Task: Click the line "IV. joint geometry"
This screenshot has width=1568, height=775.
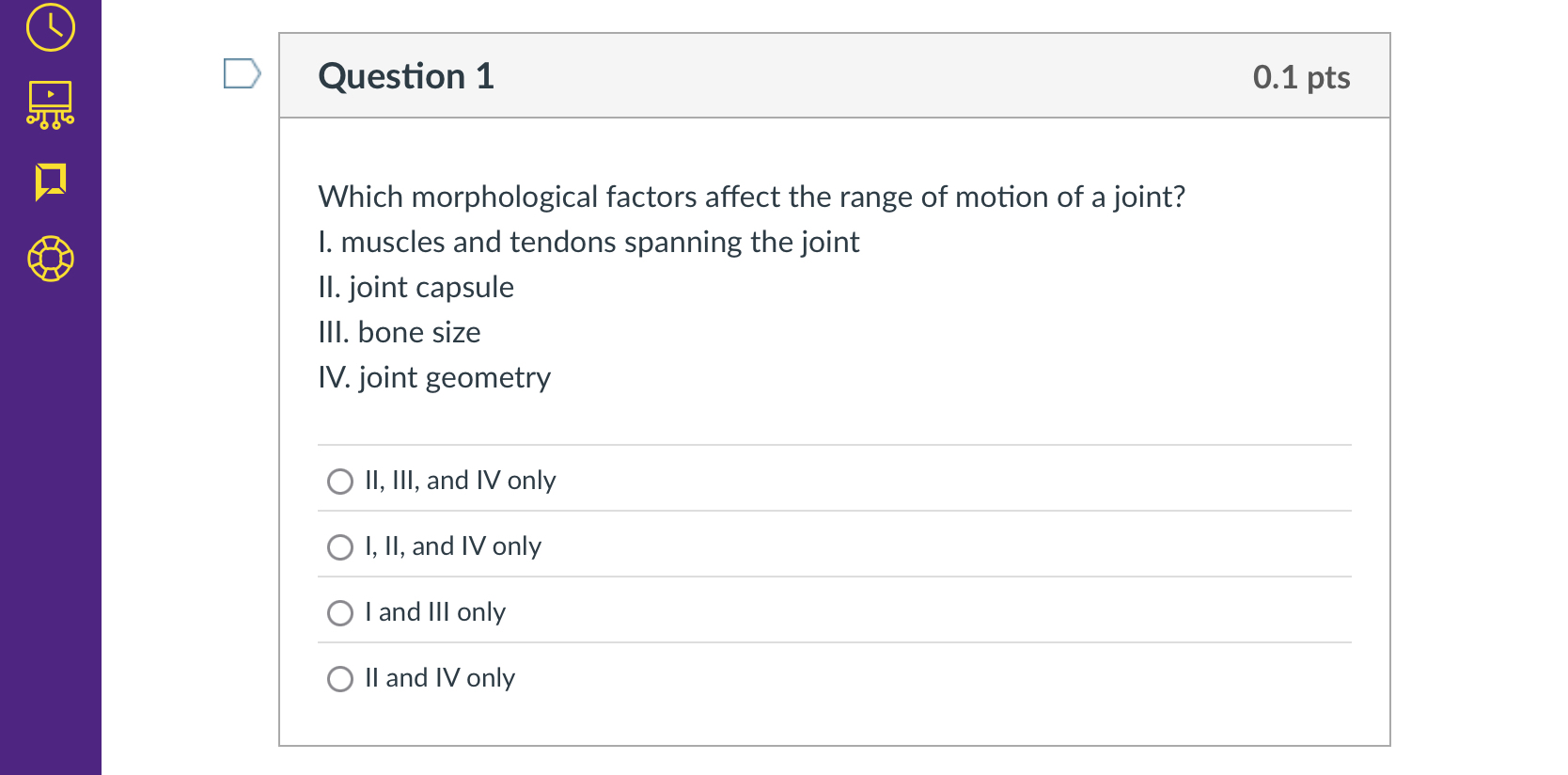Action: pyautogui.click(x=433, y=377)
